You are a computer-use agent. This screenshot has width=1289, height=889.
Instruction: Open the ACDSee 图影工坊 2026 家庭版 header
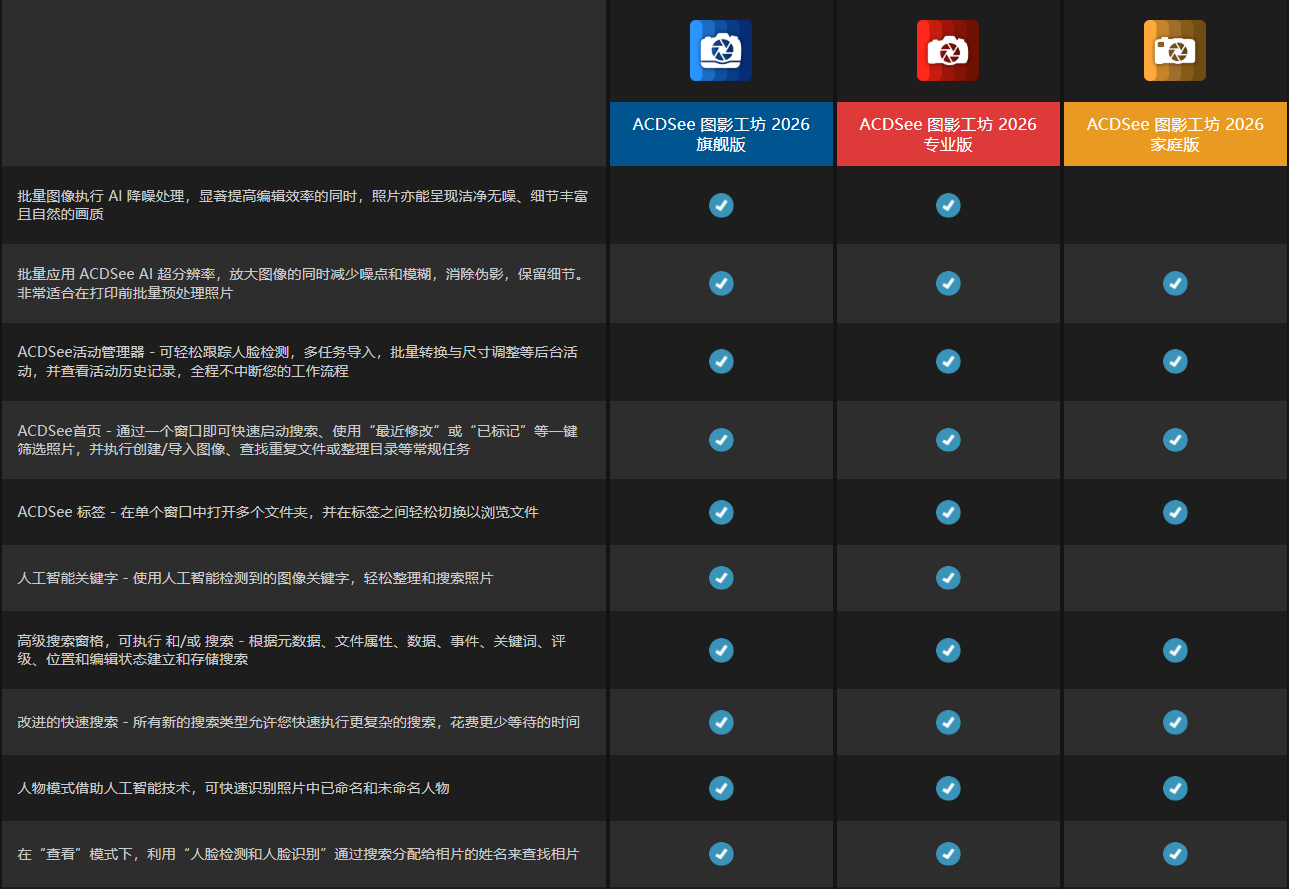[x=1175, y=134]
